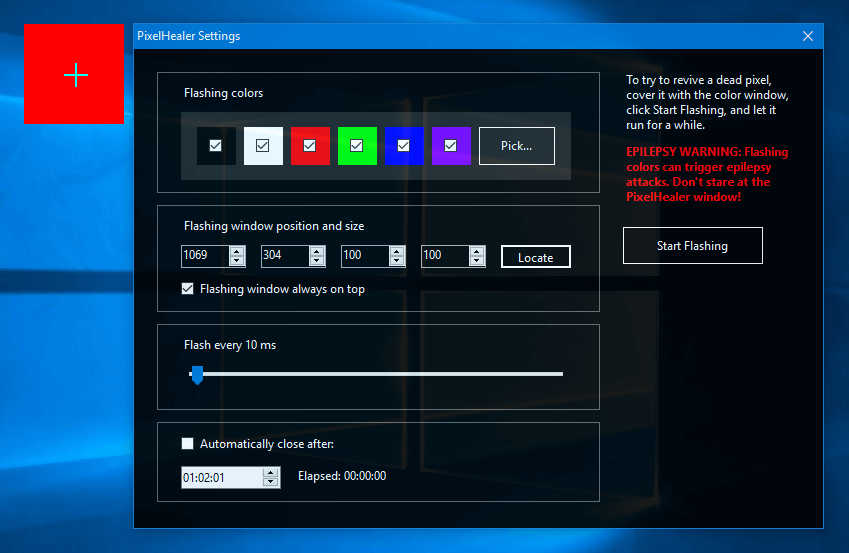This screenshot has height=553, width=849.
Task: Close the PixelHealer Settings window
Action: 808,36
